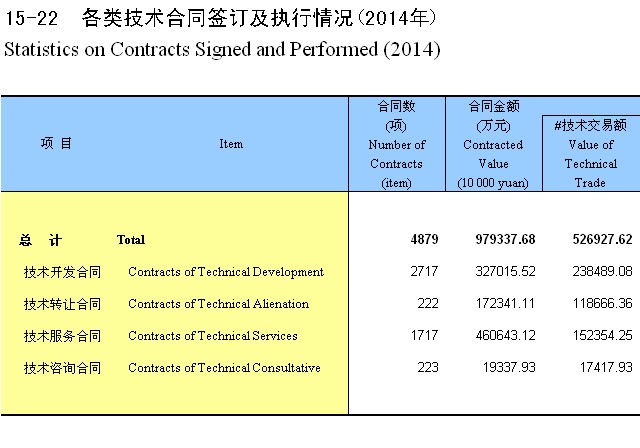Click the contracted value 172341.11
The height and width of the screenshot is (448, 640).
pyautogui.click(x=505, y=304)
